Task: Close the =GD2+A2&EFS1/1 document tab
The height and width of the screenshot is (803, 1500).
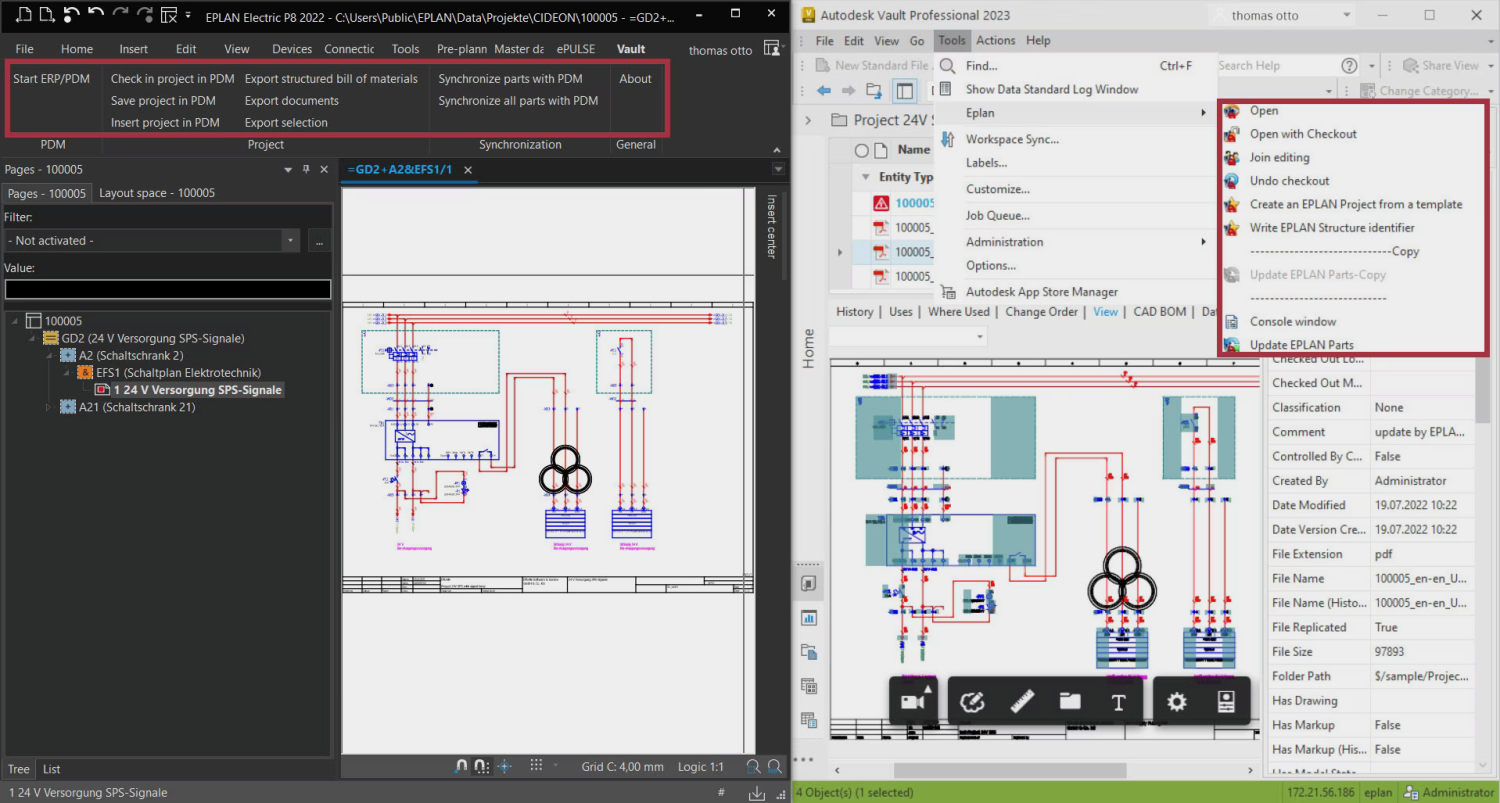Action: 467,170
